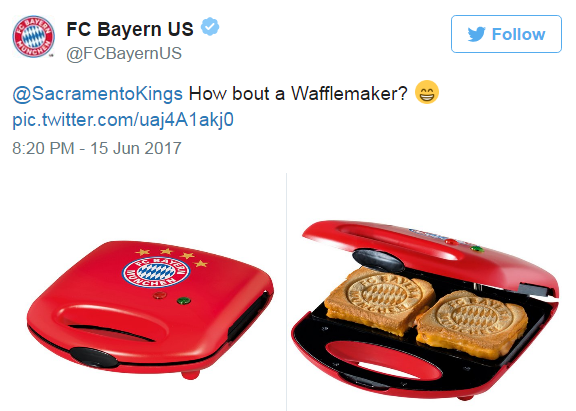
Task: Click the black latch on the closed wafflemaker
Action: tap(94, 357)
